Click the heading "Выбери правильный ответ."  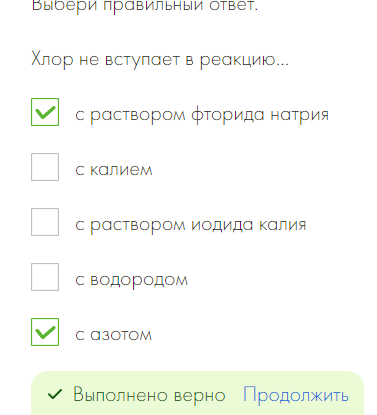click(145, 6)
